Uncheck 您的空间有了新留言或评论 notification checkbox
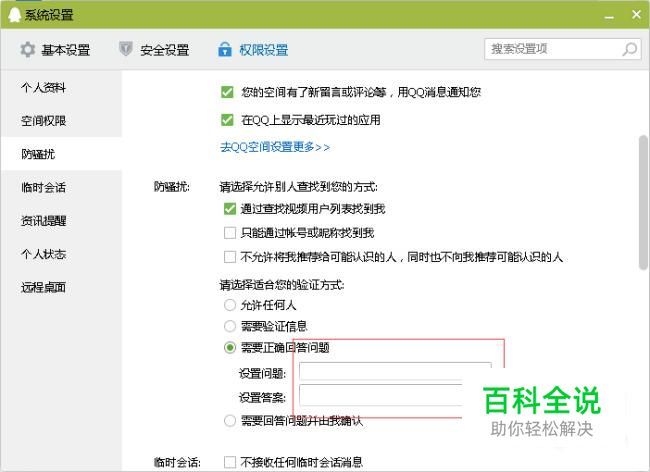Viewport: 650px width, 472px height. (x=227, y=92)
